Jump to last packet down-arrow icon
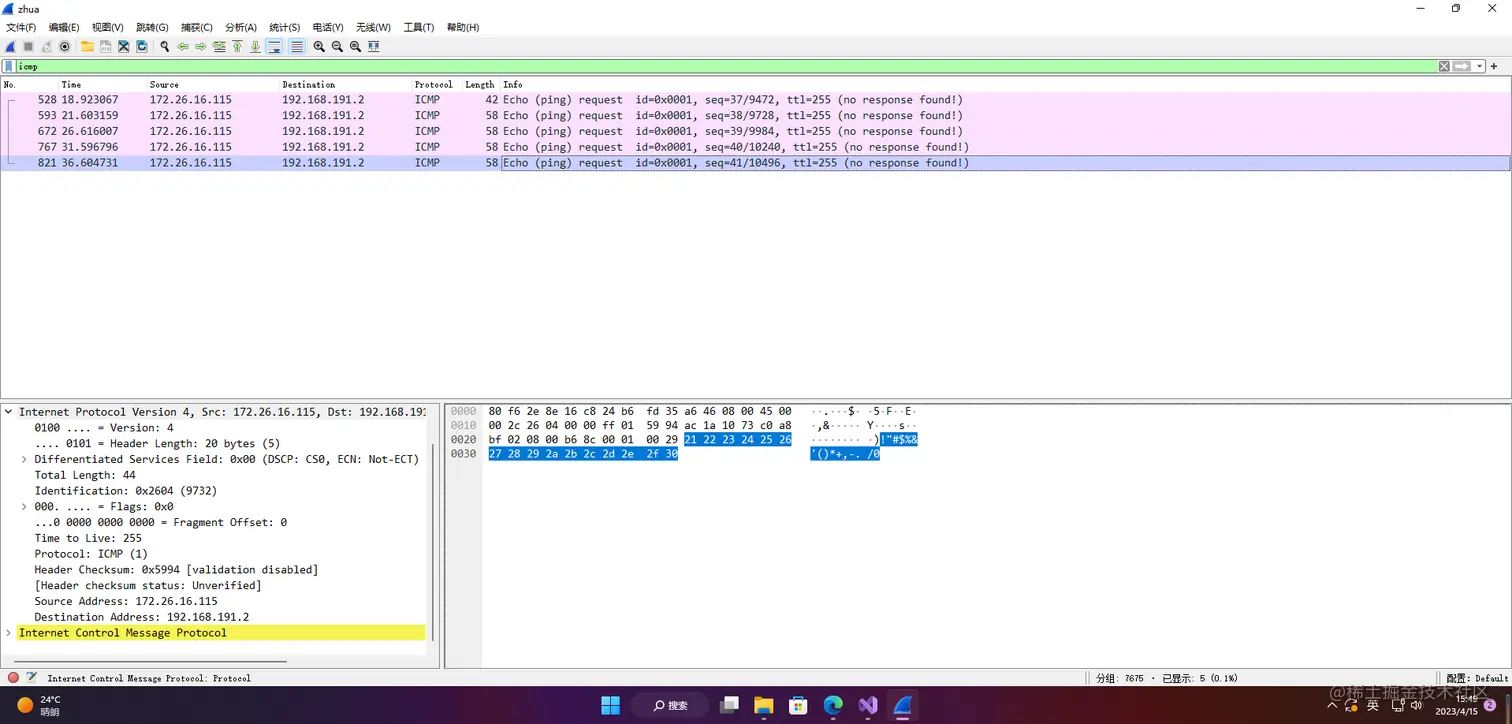 click(x=255, y=47)
